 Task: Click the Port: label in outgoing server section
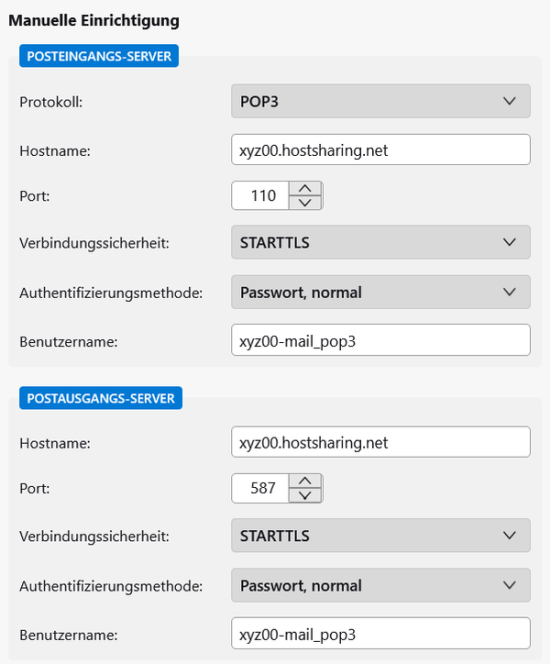click(x=35, y=489)
